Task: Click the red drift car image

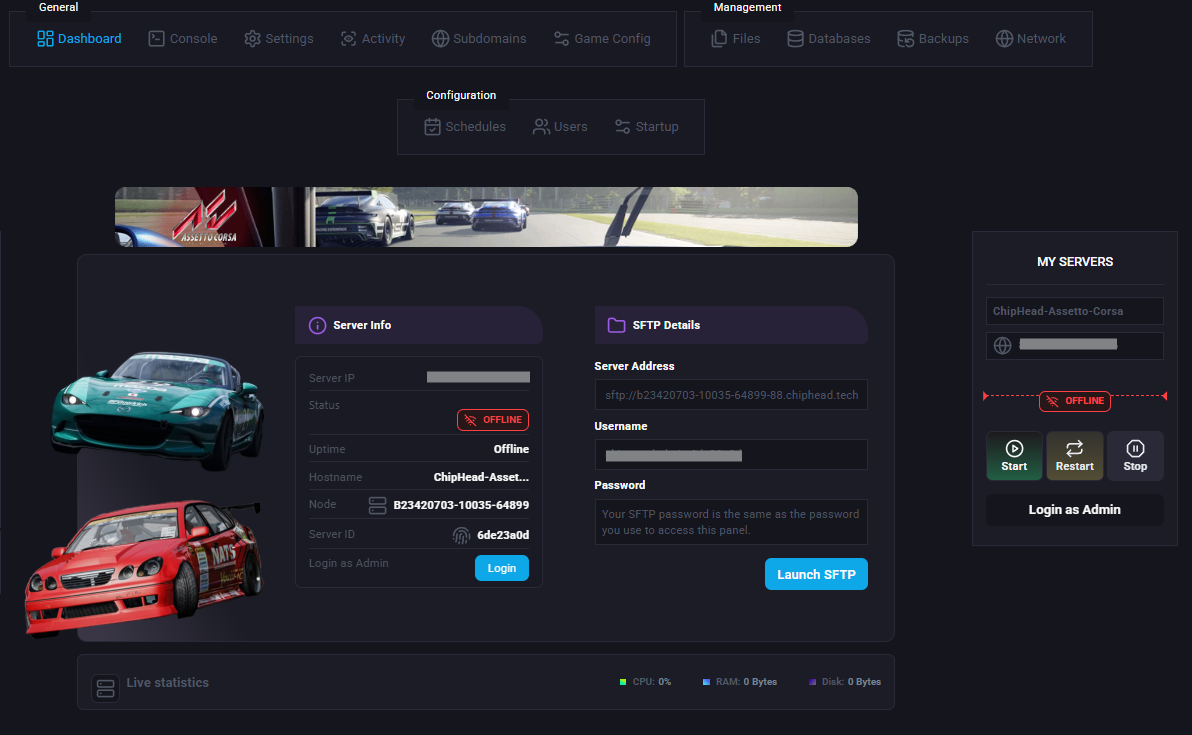Action: click(x=143, y=567)
